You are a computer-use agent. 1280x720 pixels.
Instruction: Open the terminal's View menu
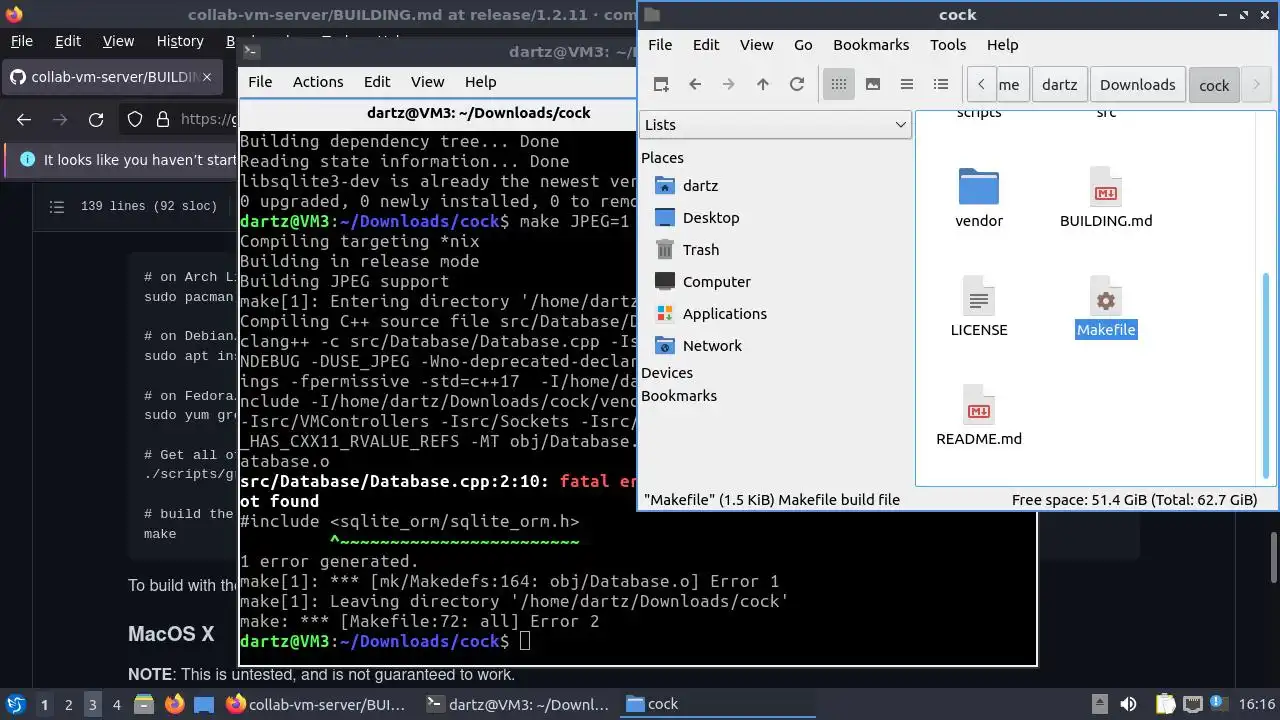point(427,82)
